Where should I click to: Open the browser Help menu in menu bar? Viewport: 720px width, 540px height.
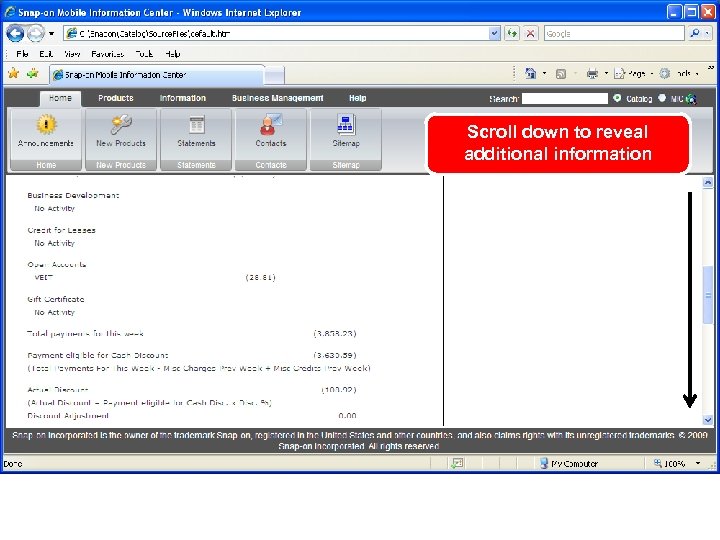pyautogui.click(x=173, y=54)
